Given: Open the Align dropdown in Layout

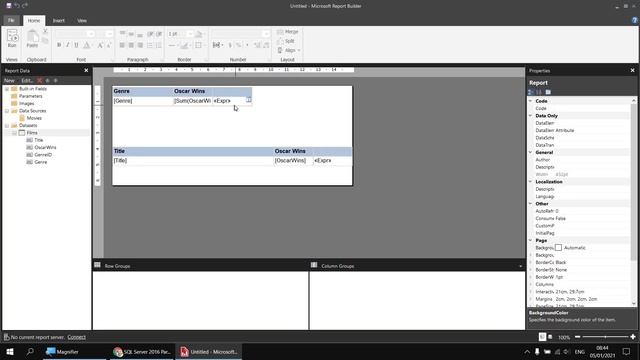Looking at the screenshot, I should (x=289, y=50).
